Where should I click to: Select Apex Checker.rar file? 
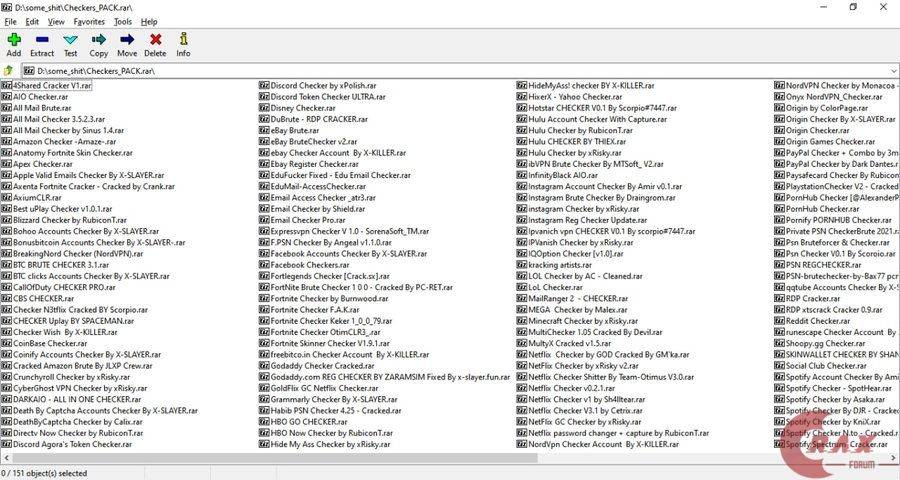coord(42,164)
